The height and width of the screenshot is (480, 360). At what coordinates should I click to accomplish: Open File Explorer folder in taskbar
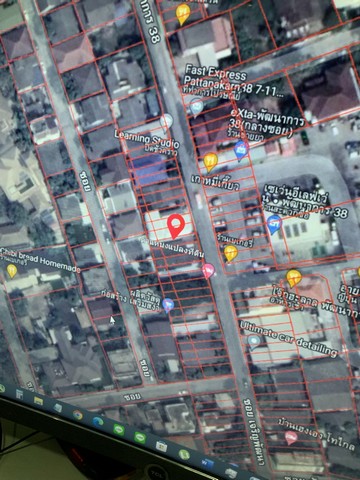38,400
